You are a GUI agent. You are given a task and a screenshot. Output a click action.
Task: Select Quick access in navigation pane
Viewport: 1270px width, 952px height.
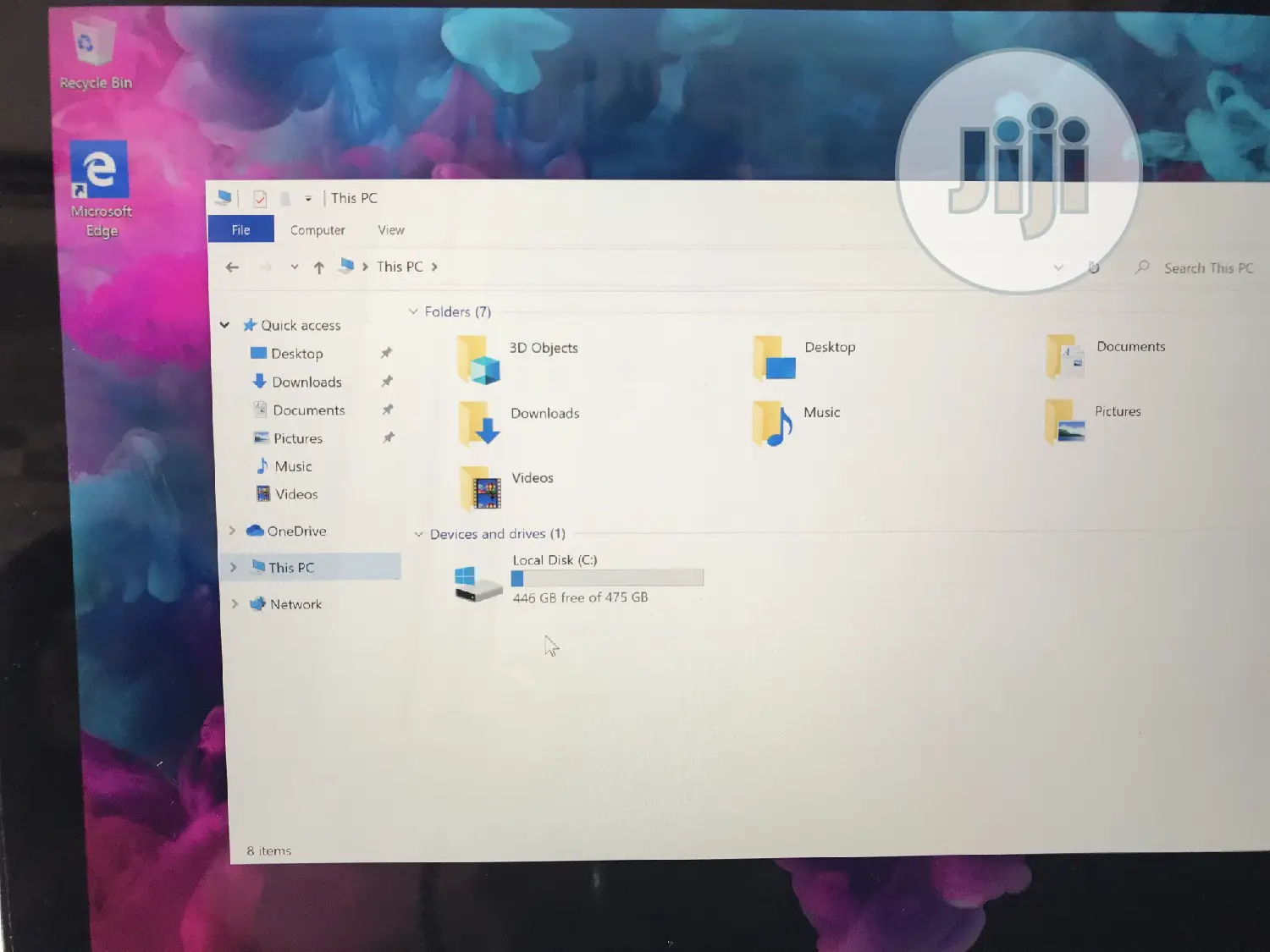point(292,325)
